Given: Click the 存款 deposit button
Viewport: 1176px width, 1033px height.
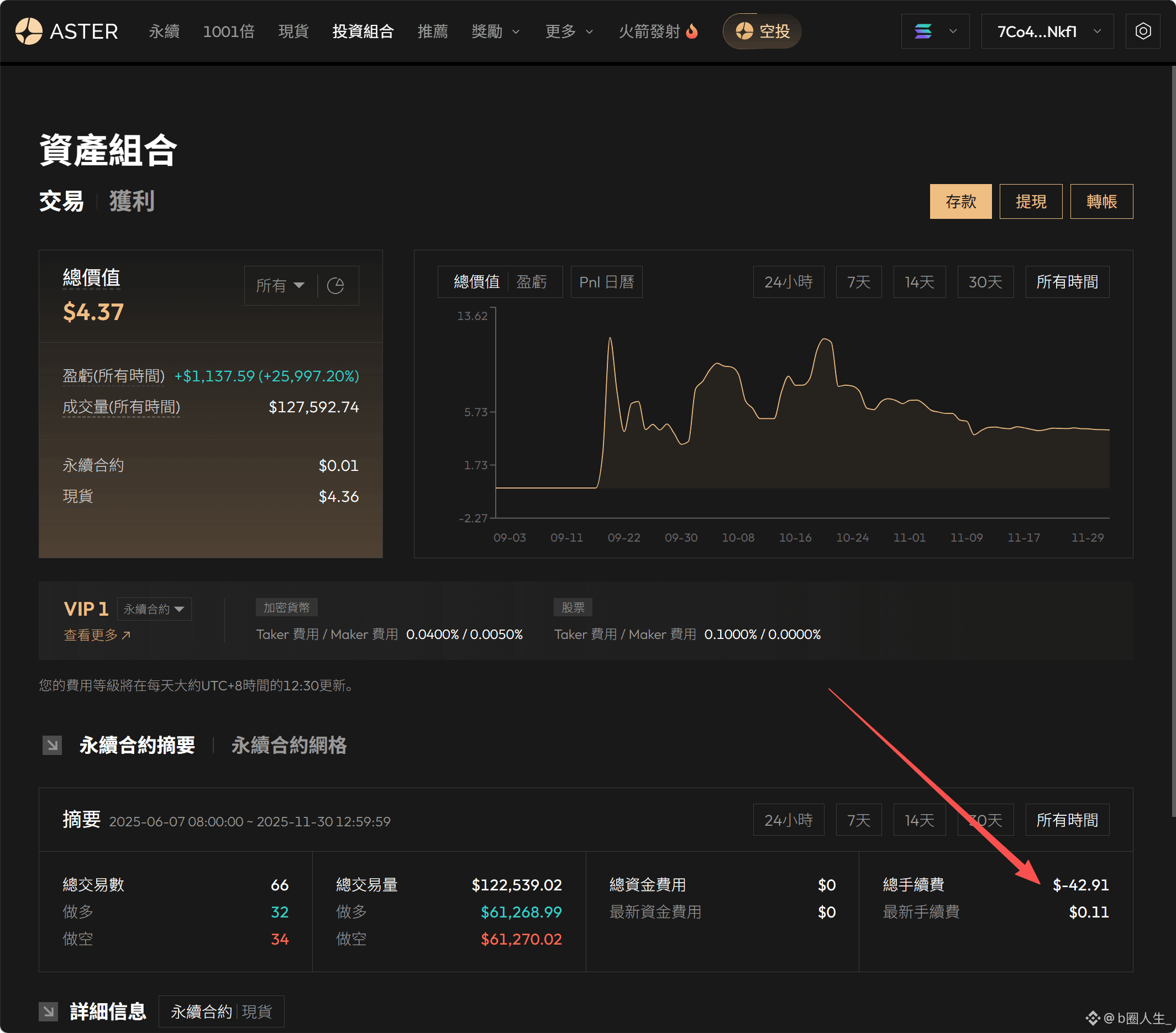Looking at the screenshot, I should tap(960, 201).
